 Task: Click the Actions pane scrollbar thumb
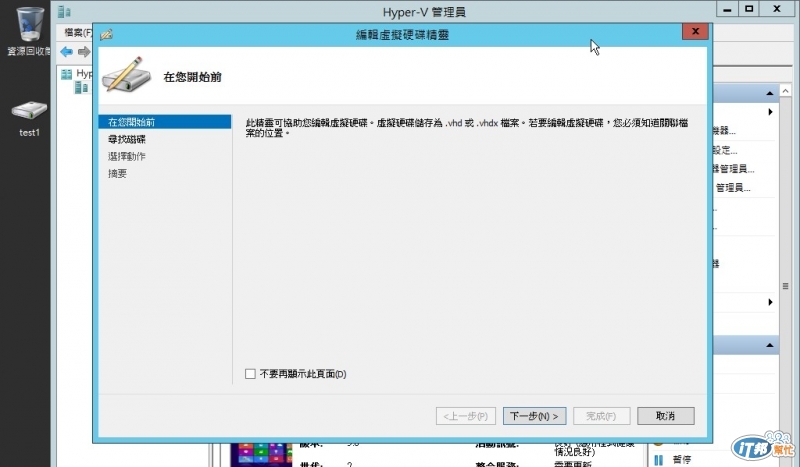(x=785, y=286)
